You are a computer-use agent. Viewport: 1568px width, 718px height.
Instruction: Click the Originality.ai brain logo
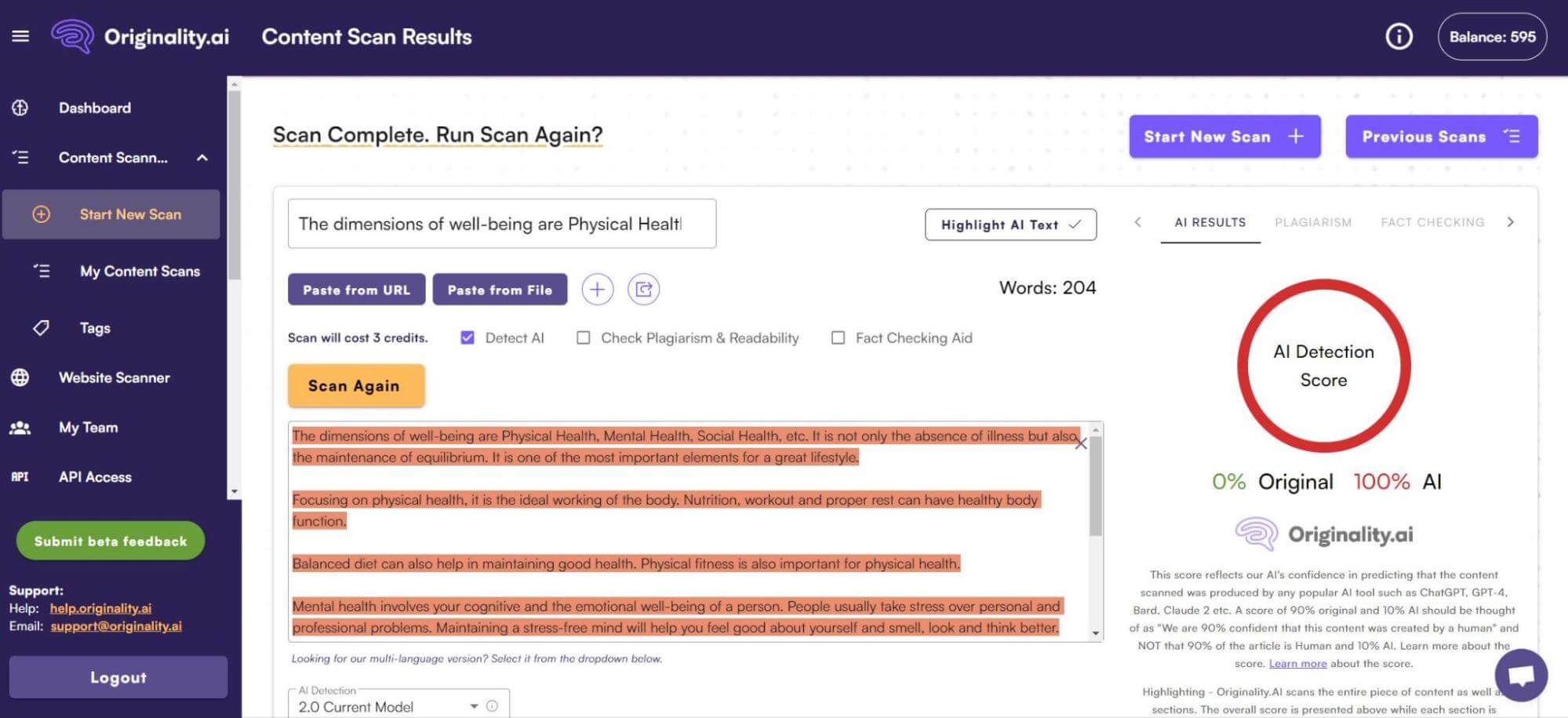coord(72,36)
